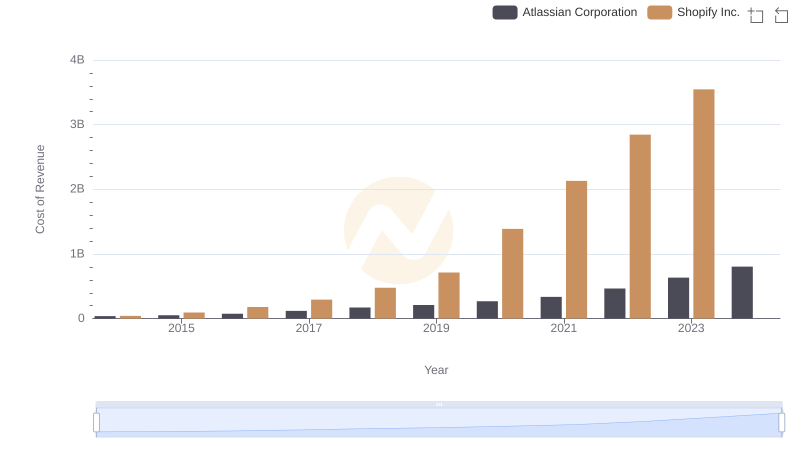
Task: Click the left handle of the range slider
Action: [x=97, y=423]
